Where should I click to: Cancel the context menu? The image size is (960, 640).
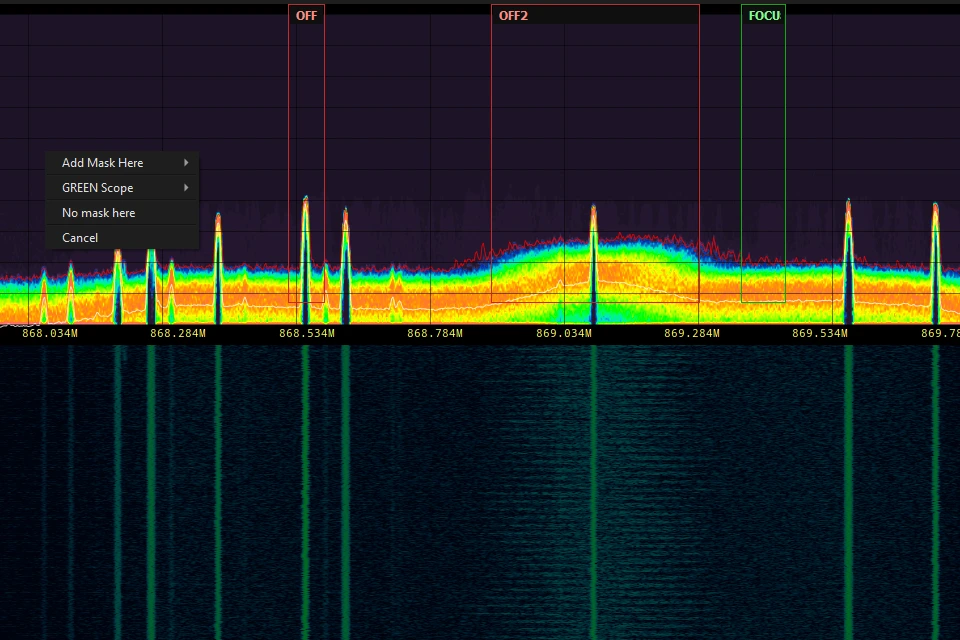[x=80, y=238]
